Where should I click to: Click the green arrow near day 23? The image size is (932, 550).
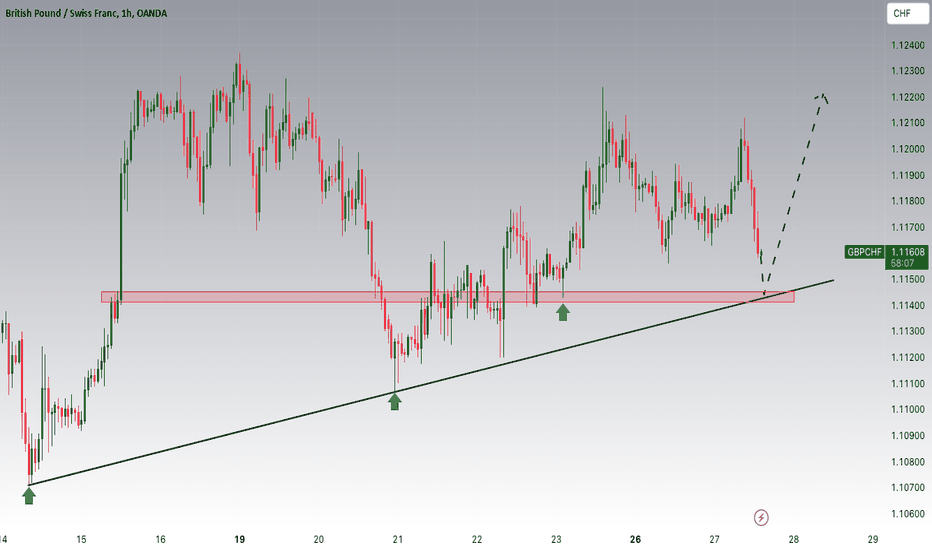(563, 312)
